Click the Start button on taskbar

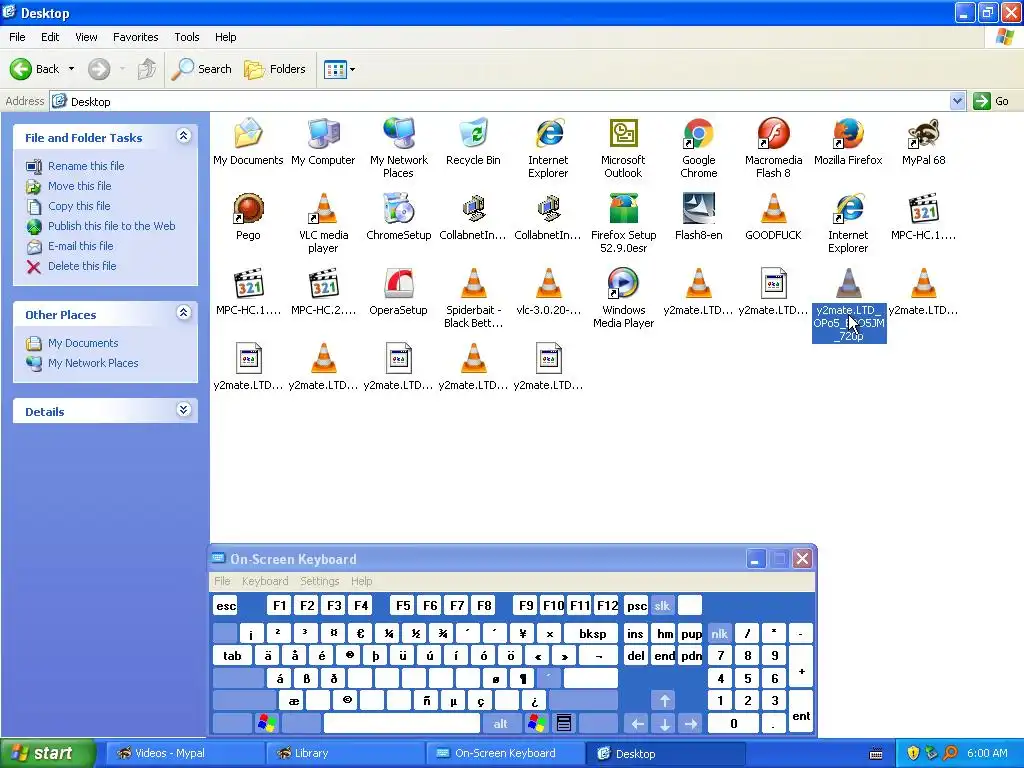point(47,753)
